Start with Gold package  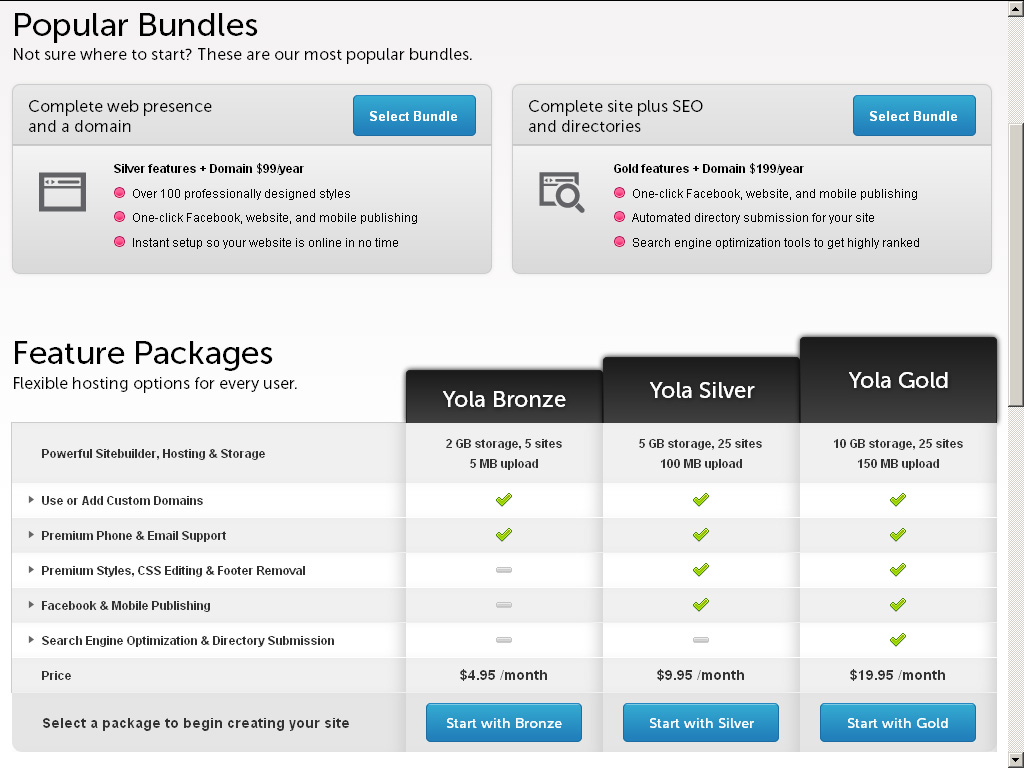pos(898,722)
